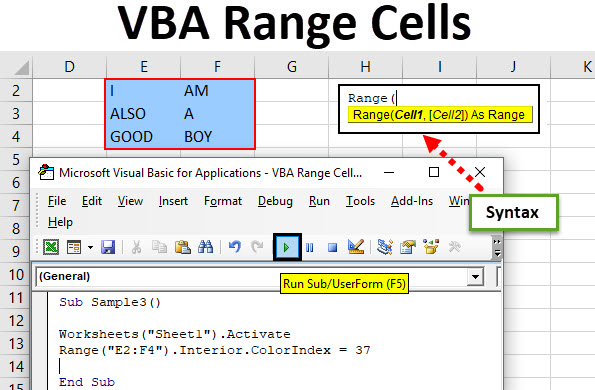The image size is (595, 390).
Task: Open the Insert UserForm dropdown arrow
Action: click(x=90, y=247)
